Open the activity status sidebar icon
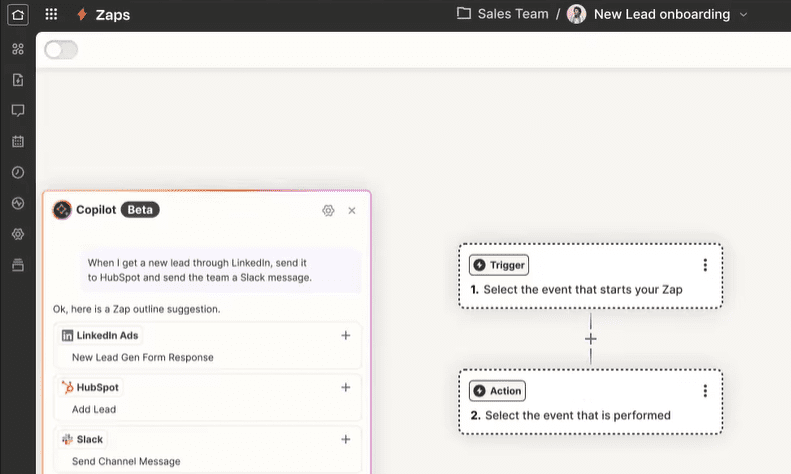This screenshot has height=474, width=791. click(18, 203)
